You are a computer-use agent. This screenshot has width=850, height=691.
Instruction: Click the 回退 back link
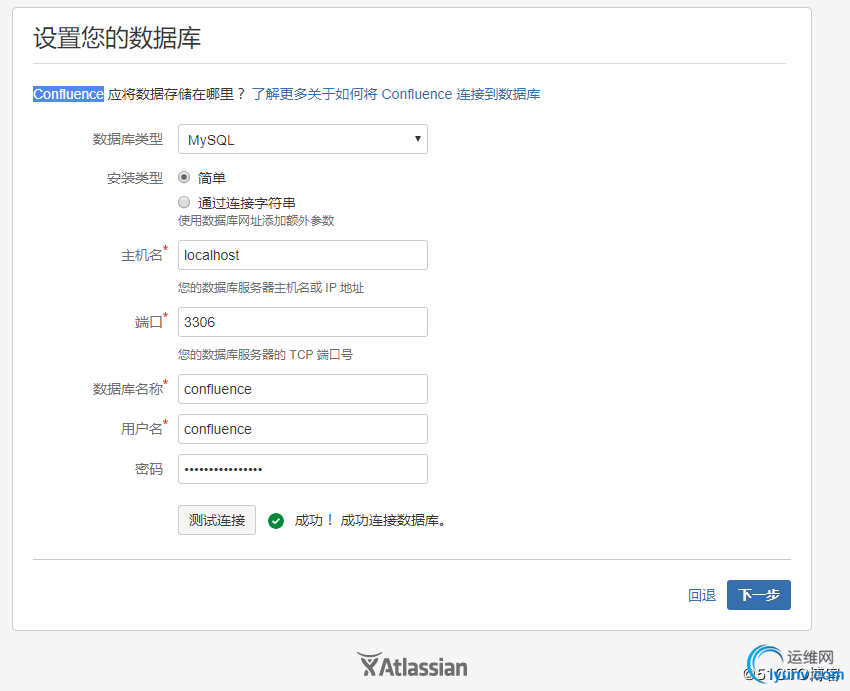[702, 595]
